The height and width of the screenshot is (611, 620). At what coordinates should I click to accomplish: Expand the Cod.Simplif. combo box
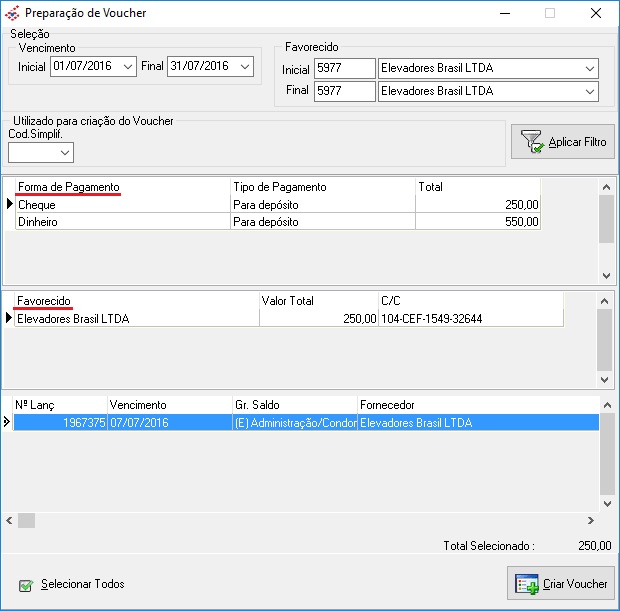tap(65, 153)
